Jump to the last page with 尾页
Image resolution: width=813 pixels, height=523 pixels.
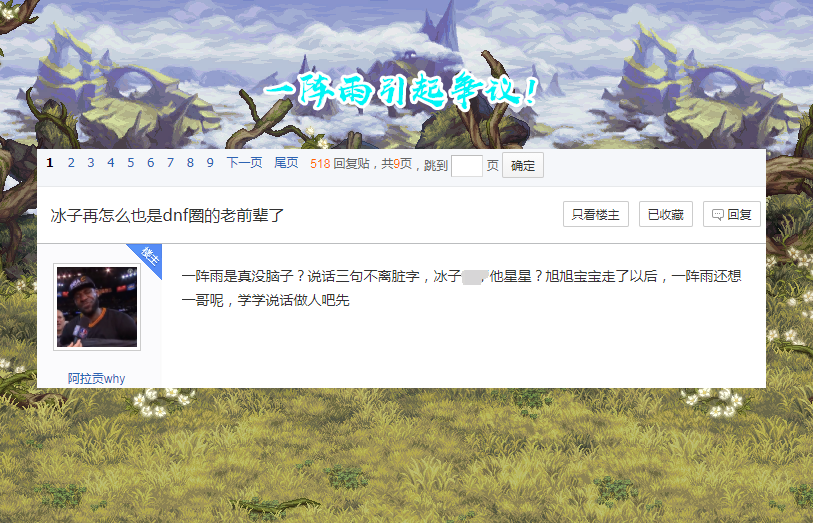286,163
